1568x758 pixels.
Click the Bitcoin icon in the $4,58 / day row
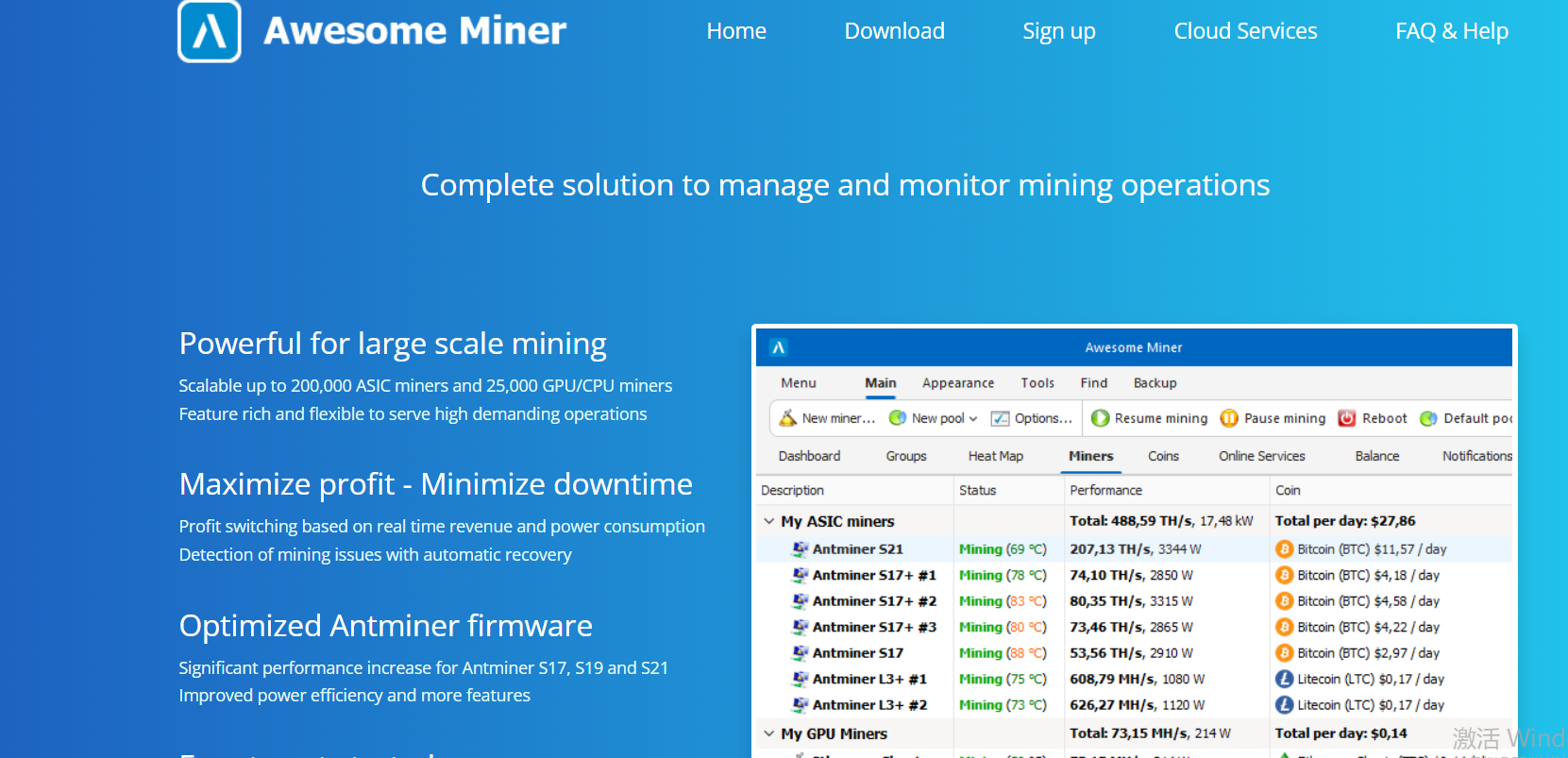[1284, 600]
